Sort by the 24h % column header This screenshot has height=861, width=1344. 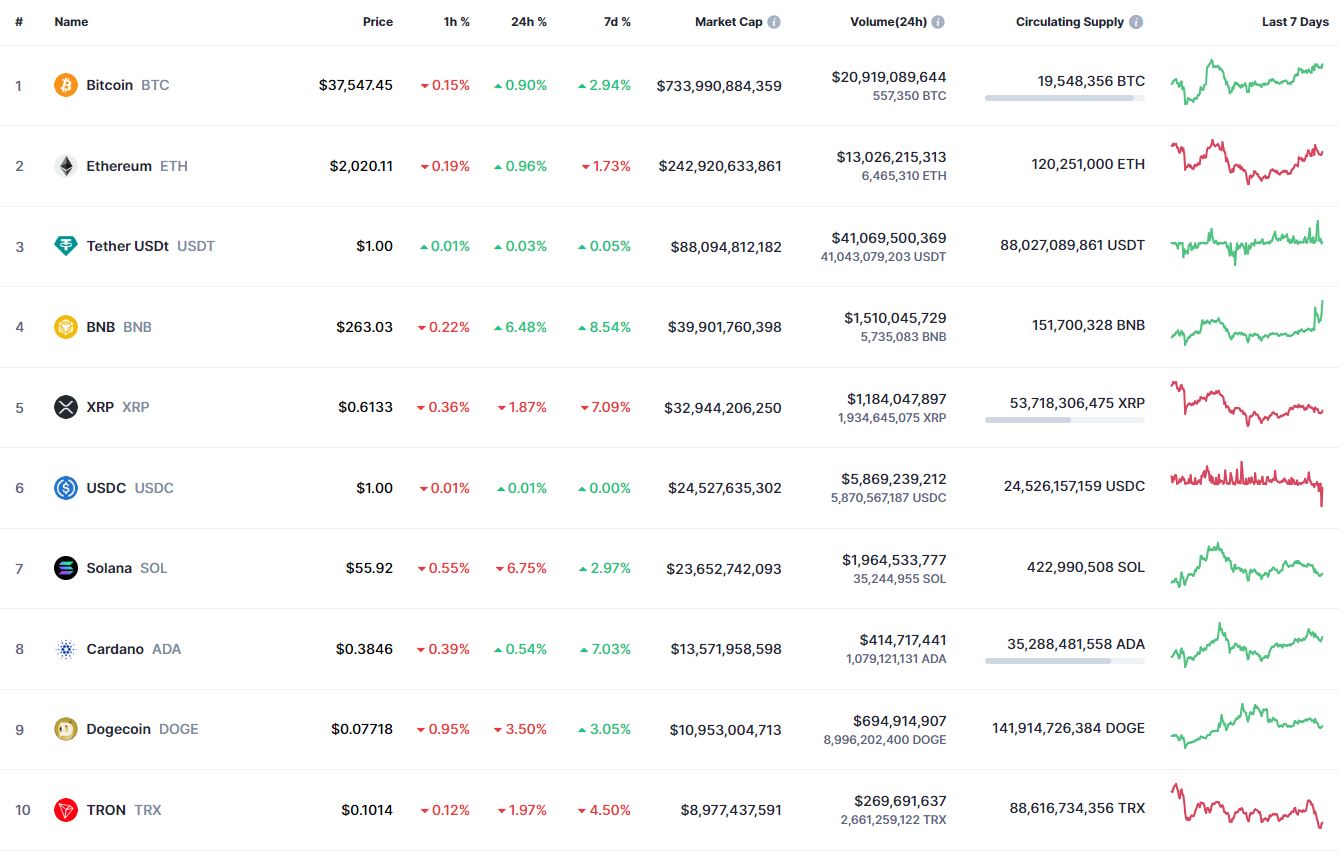528,22
